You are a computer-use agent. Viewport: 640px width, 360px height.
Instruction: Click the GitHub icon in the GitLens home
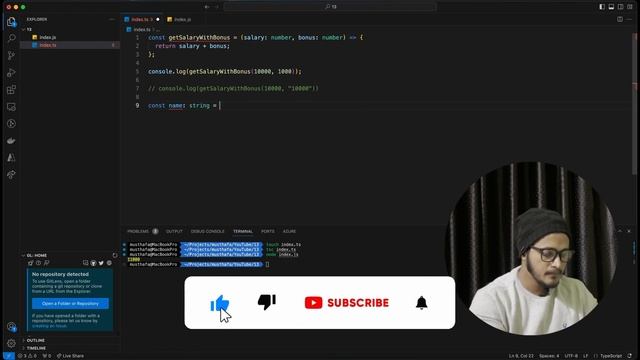pyautogui.click(x=93, y=263)
